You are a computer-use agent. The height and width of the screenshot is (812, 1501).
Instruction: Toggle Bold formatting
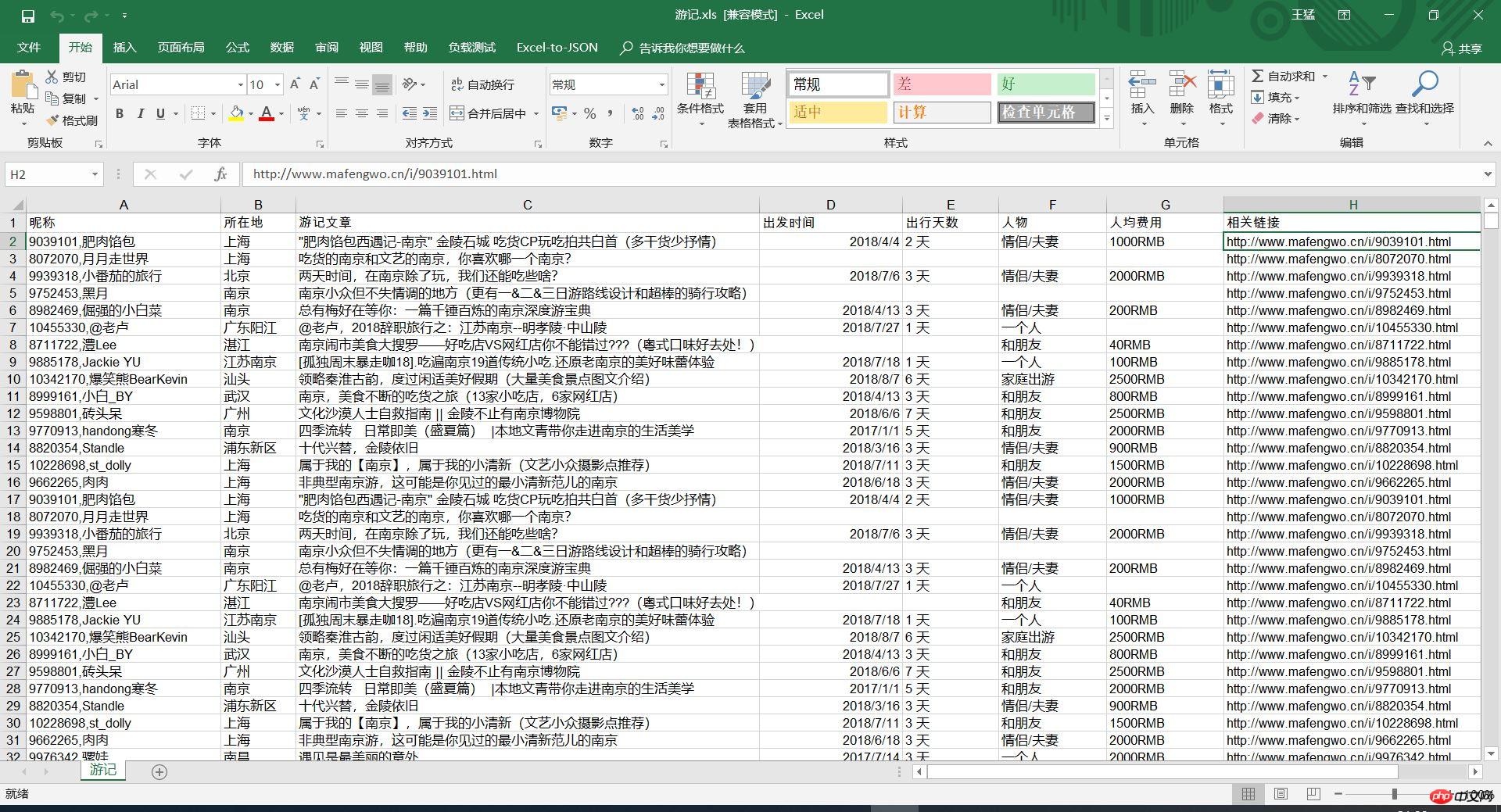click(x=120, y=114)
